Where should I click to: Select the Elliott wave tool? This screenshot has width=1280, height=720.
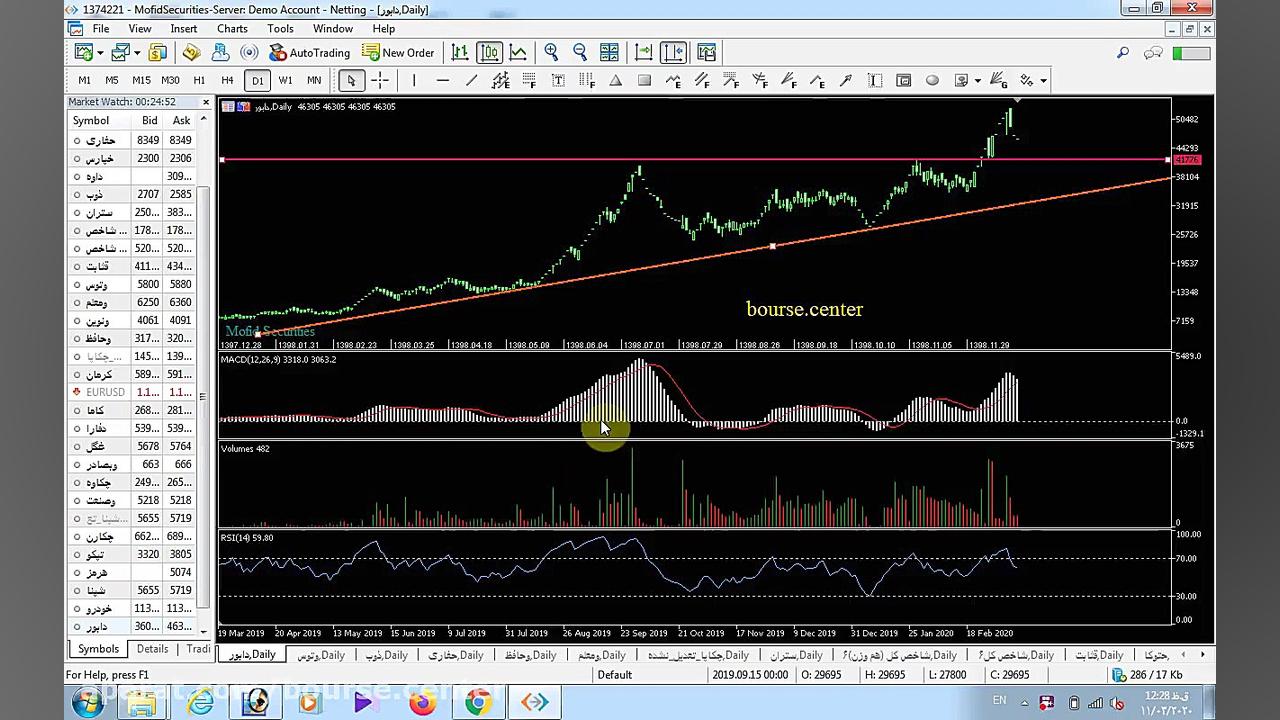(x=674, y=80)
